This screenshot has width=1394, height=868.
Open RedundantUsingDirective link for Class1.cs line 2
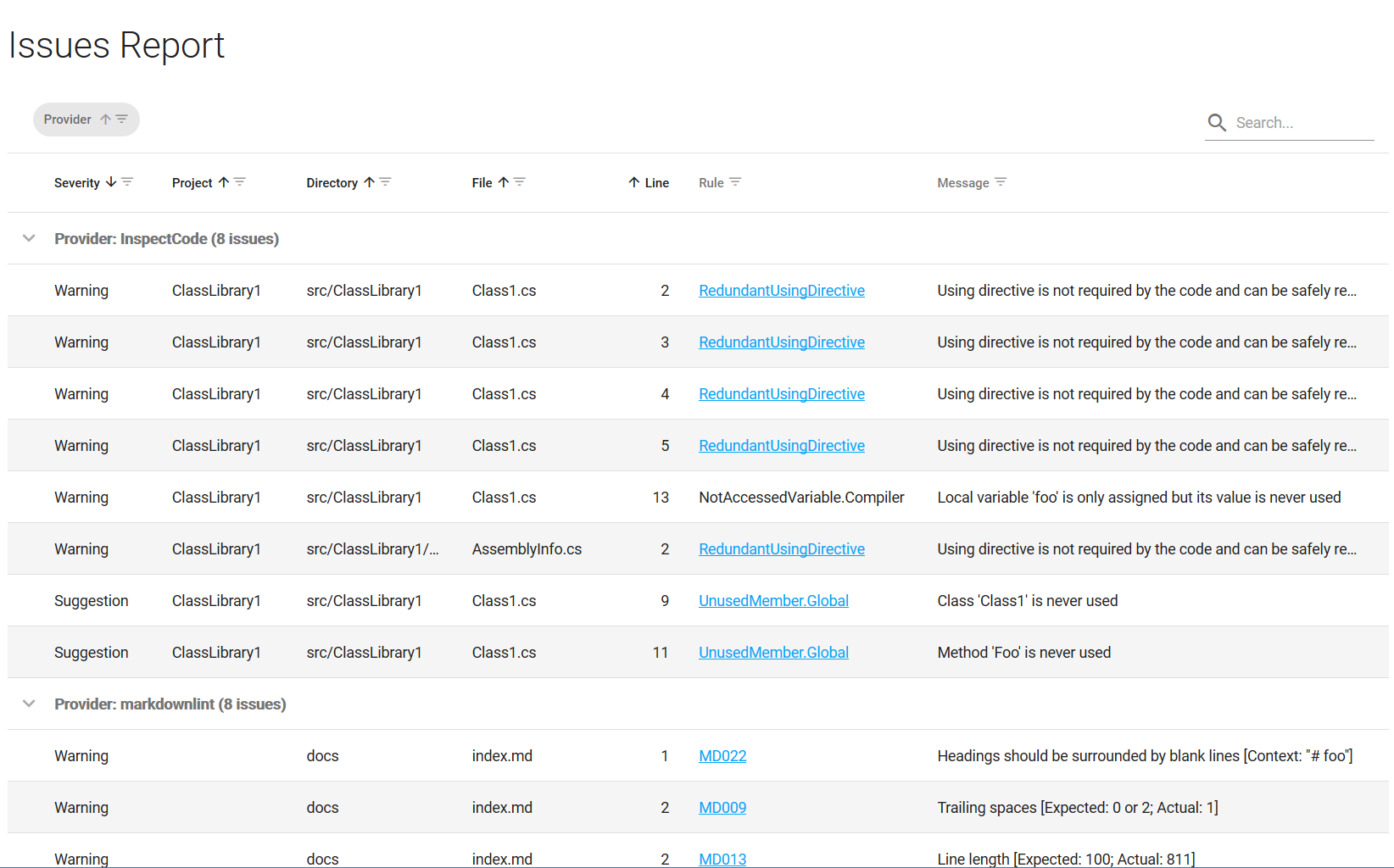tap(782, 291)
